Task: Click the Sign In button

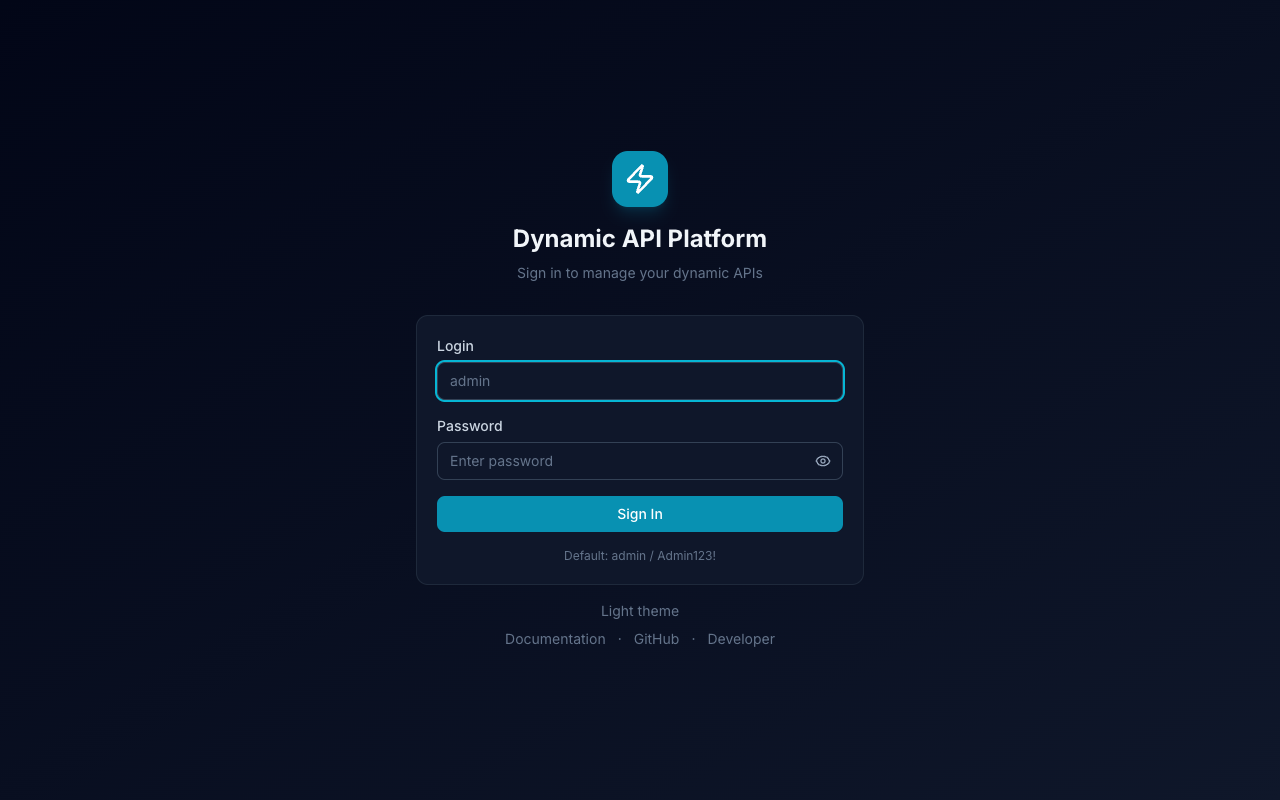Action: pos(640,514)
